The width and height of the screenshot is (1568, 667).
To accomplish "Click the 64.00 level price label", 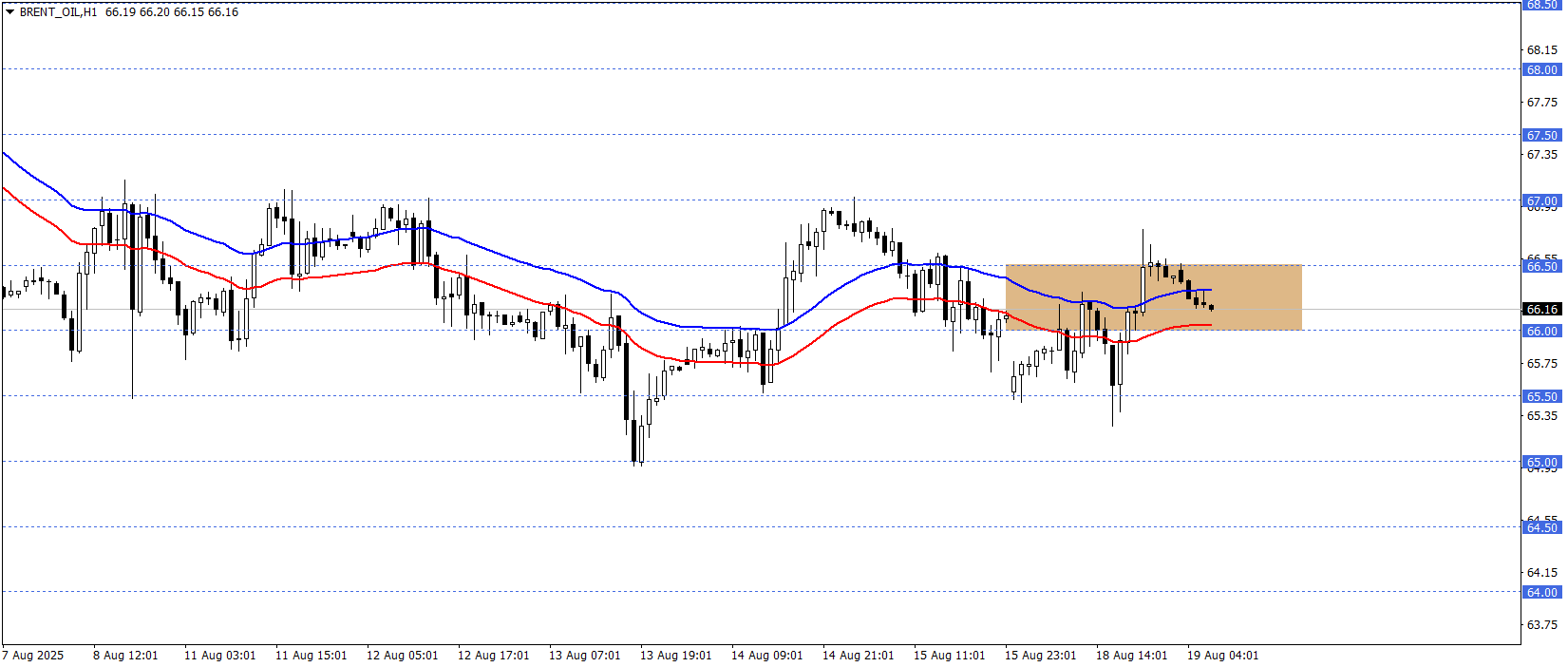I will 1542,592.
